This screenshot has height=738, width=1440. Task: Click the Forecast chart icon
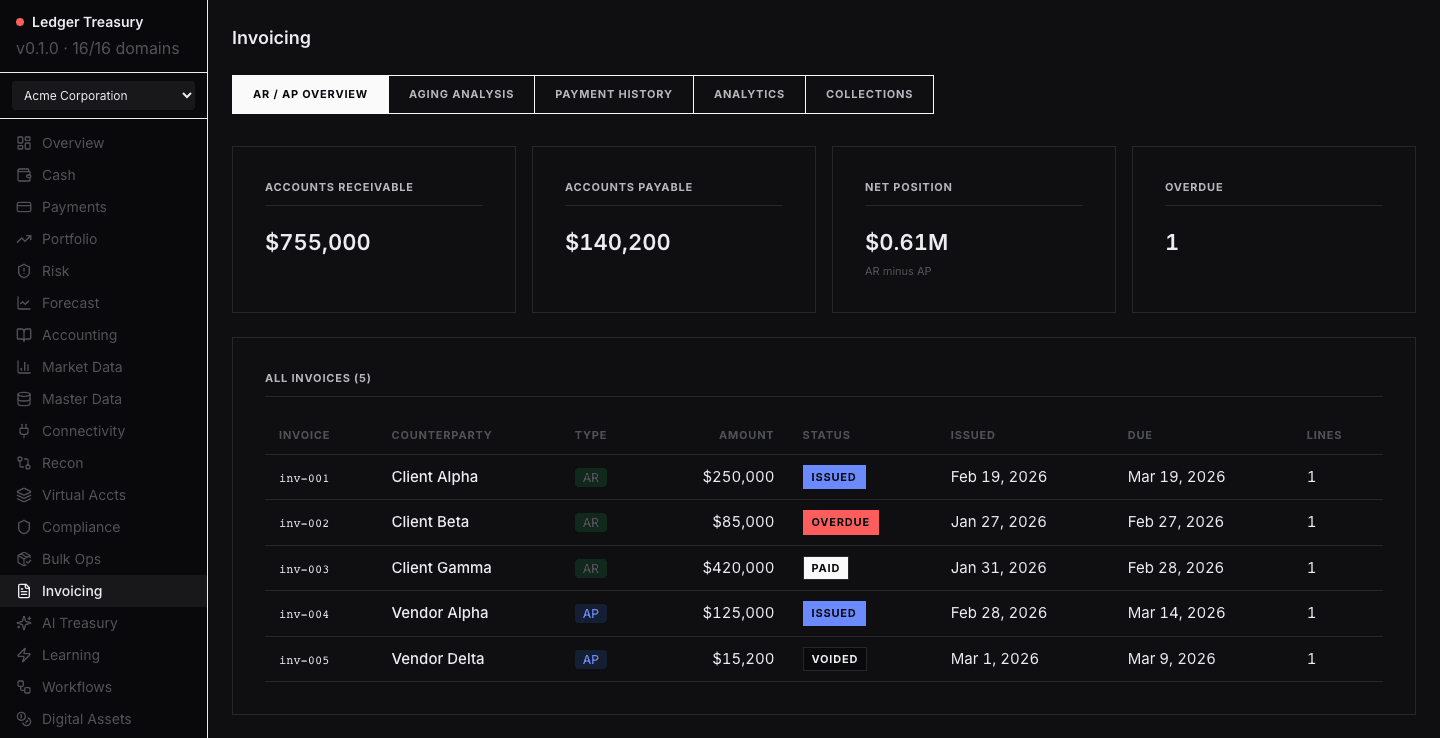(24, 303)
